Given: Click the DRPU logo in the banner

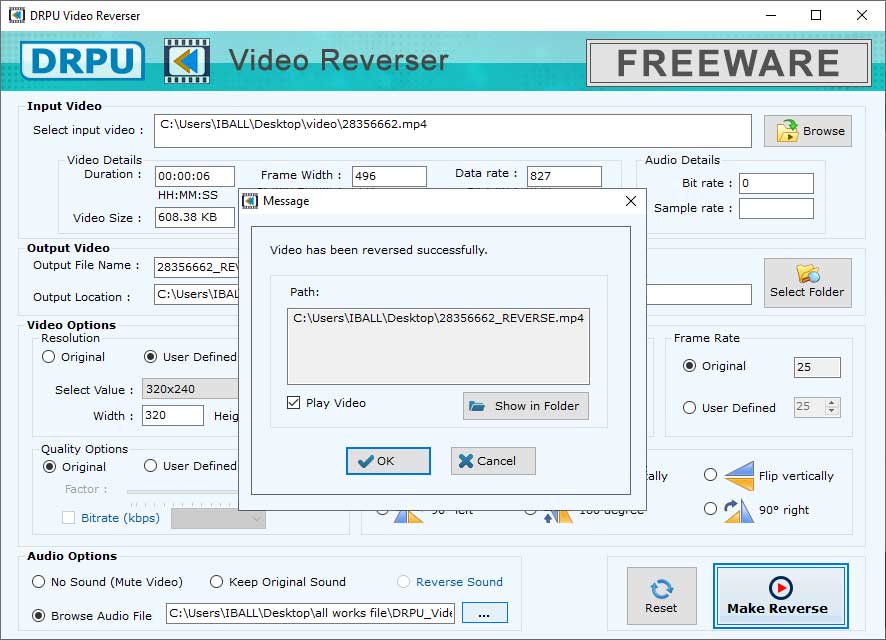Looking at the screenshot, I should pyautogui.click(x=82, y=61).
